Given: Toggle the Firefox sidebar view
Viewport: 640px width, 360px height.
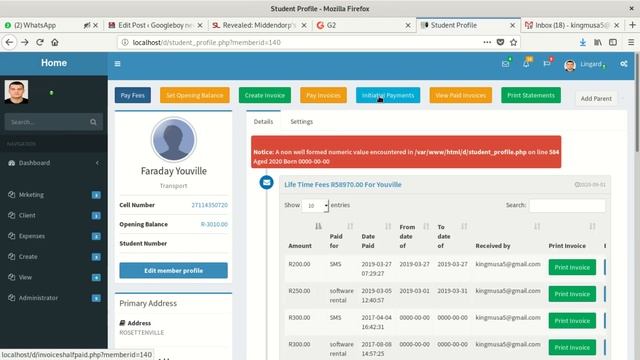Looking at the screenshot, I should (x=613, y=42).
